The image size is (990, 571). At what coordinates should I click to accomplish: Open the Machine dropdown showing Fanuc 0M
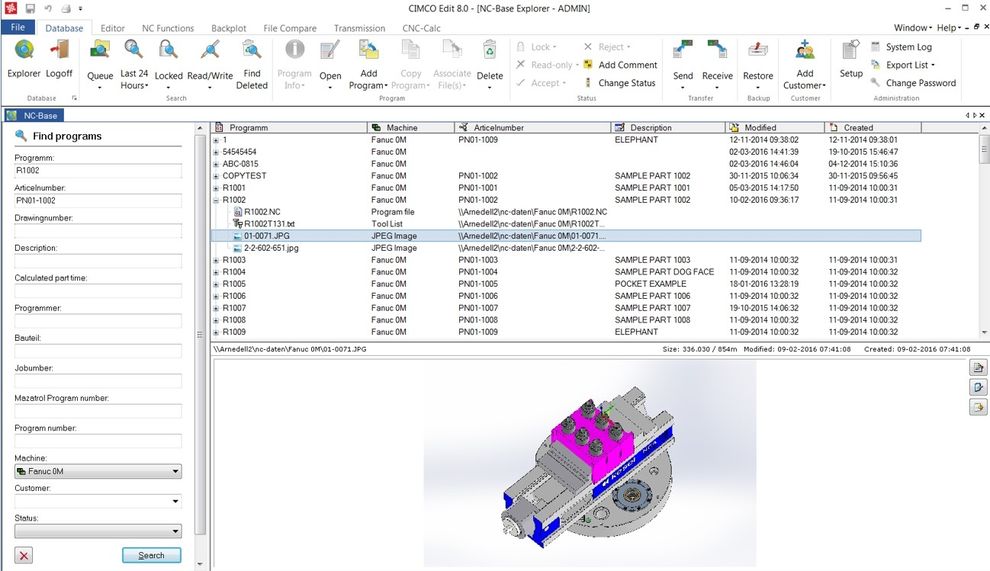(x=98, y=471)
